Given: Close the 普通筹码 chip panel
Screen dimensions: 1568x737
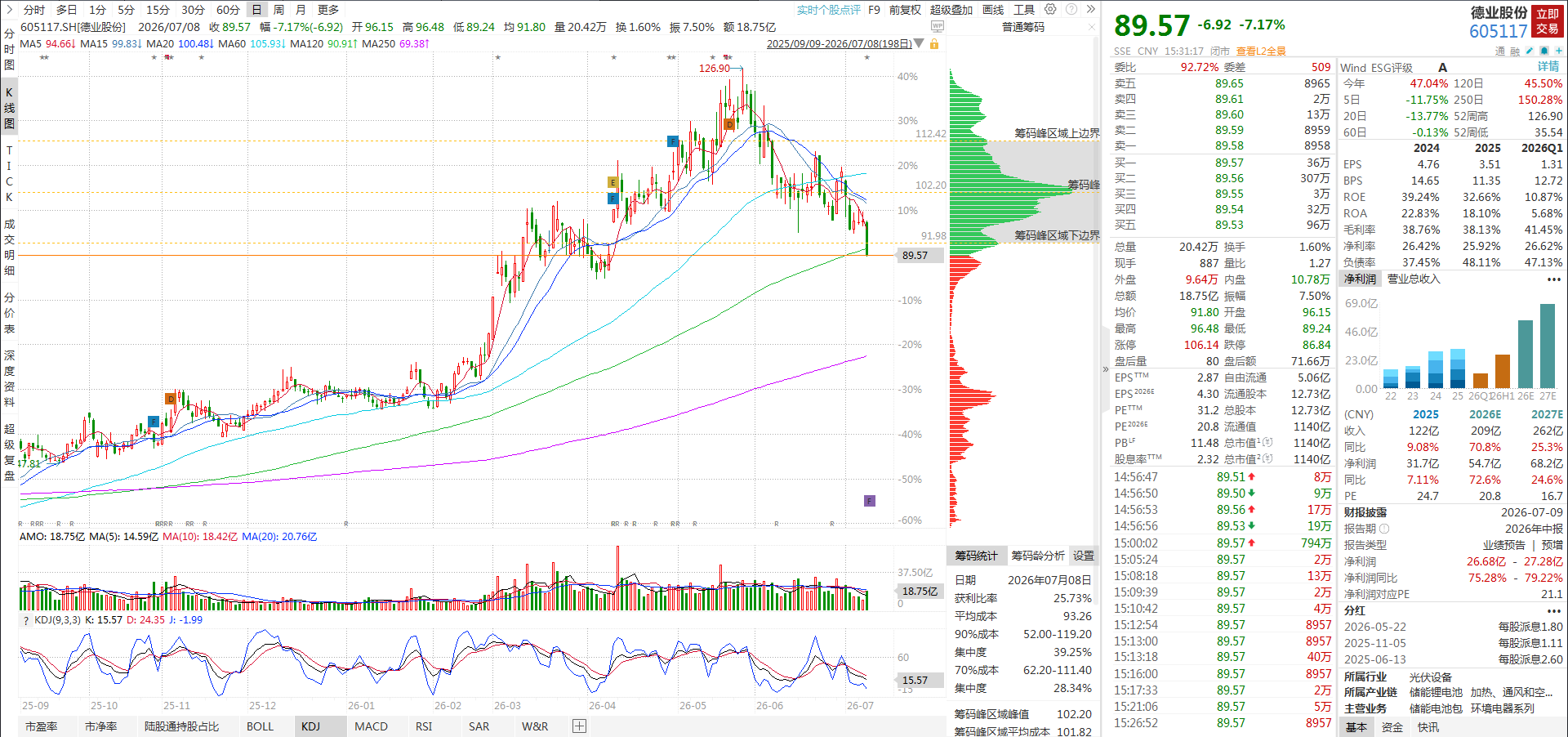Looking at the screenshot, I should pyautogui.click(x=1092, y=27).
